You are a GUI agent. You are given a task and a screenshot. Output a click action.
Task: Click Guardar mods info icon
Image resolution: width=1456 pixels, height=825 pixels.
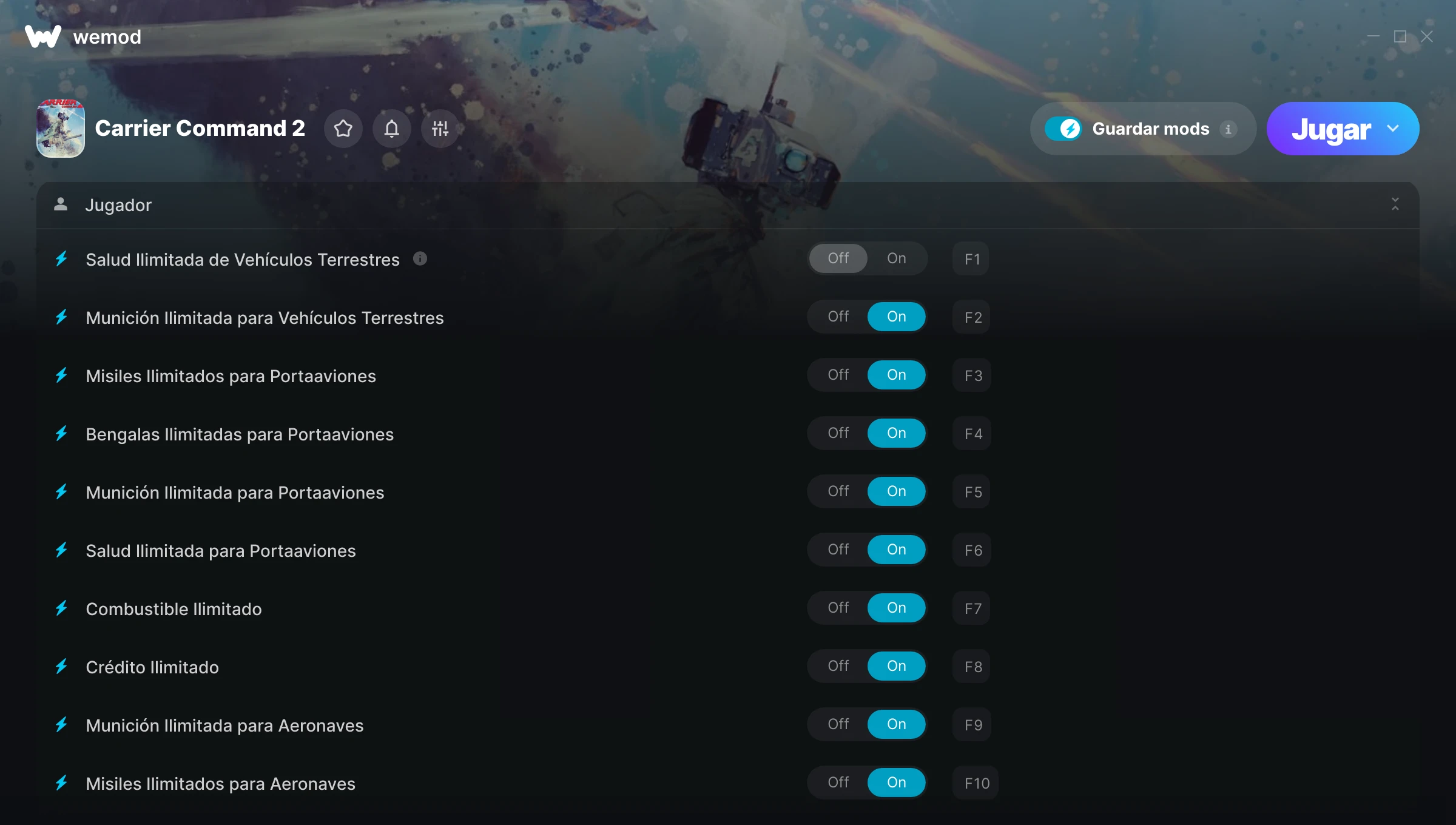(1228, 129)
